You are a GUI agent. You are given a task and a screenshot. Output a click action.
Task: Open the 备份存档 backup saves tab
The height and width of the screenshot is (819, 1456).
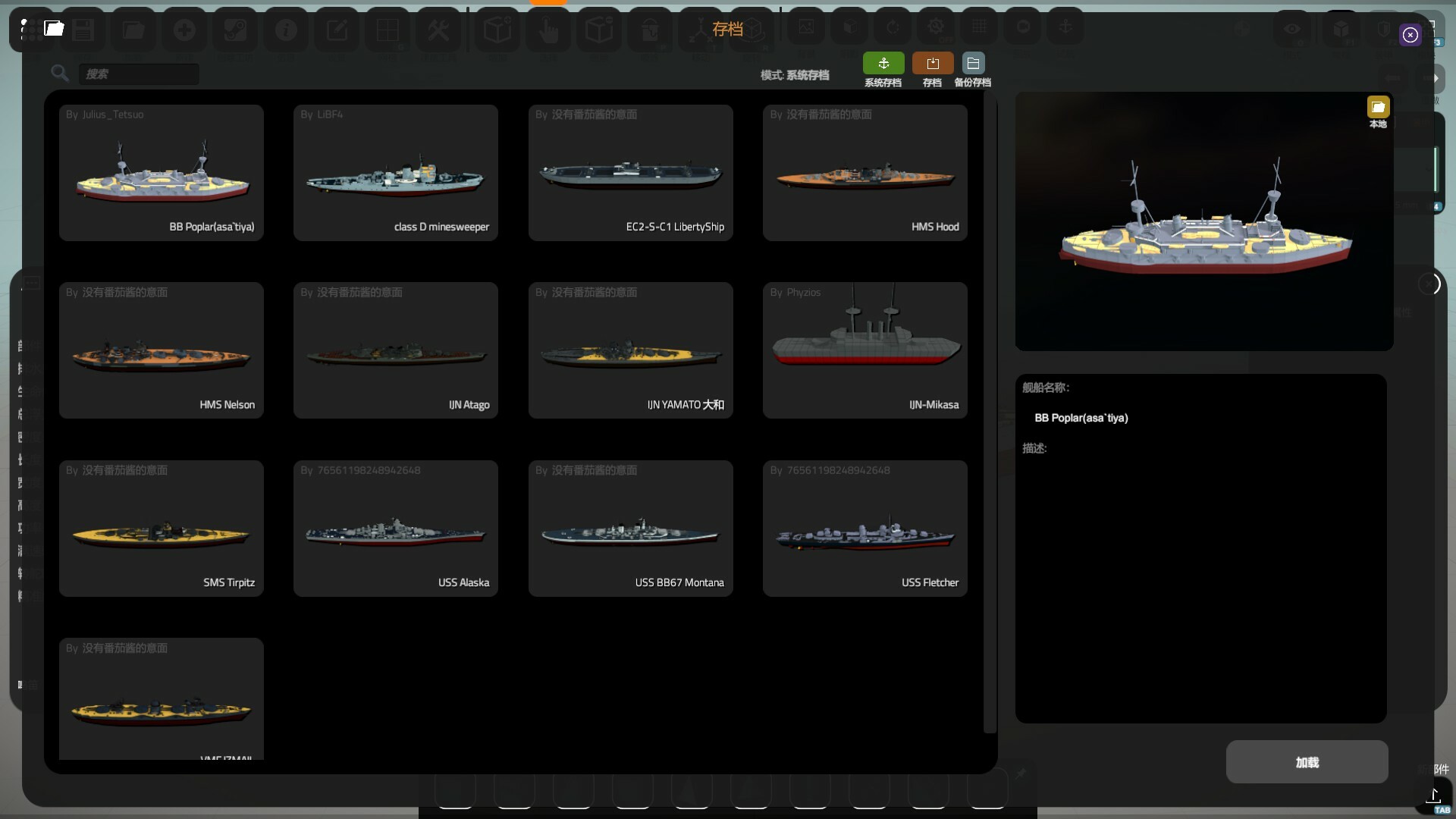(973, 64)
